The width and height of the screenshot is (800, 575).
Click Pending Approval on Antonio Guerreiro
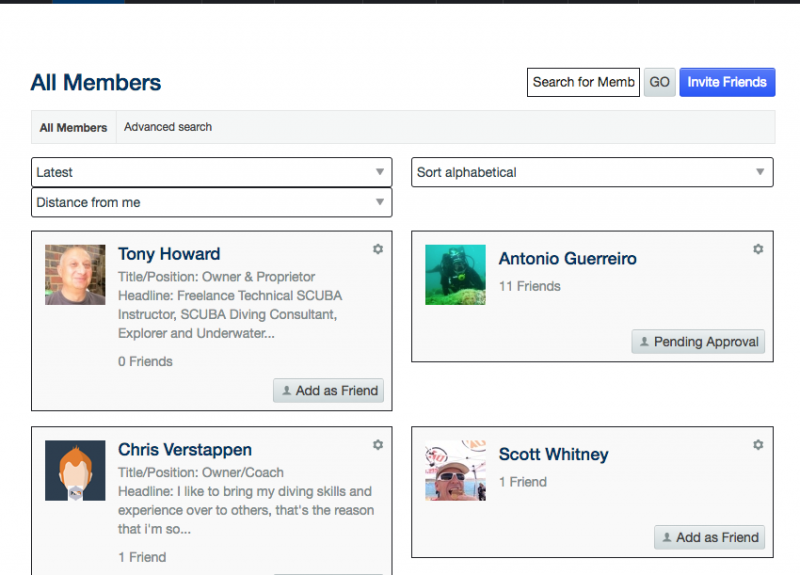click(x=698, y=341)
